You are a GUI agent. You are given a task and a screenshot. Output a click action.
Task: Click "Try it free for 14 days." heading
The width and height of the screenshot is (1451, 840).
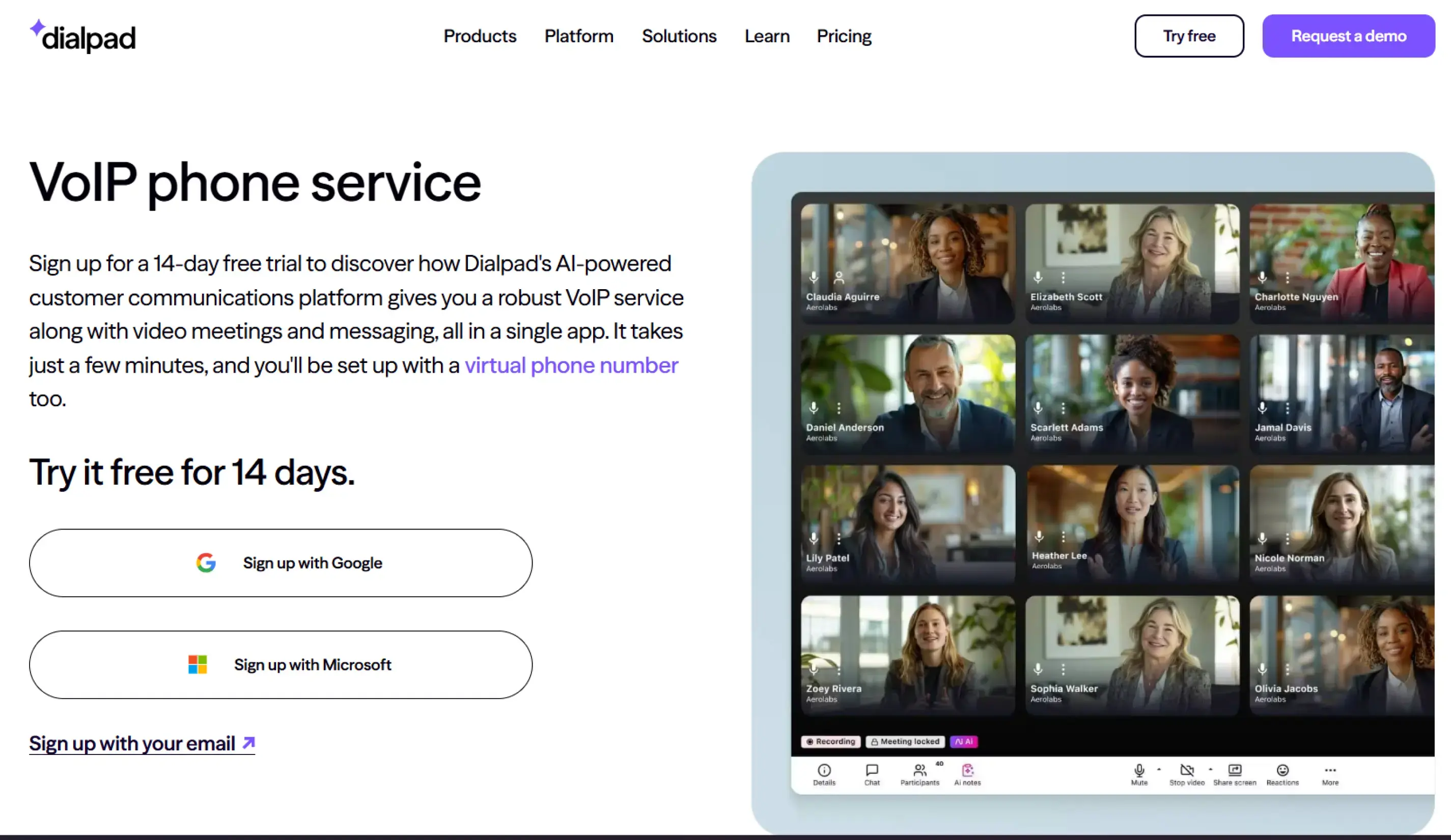(192, 472)
